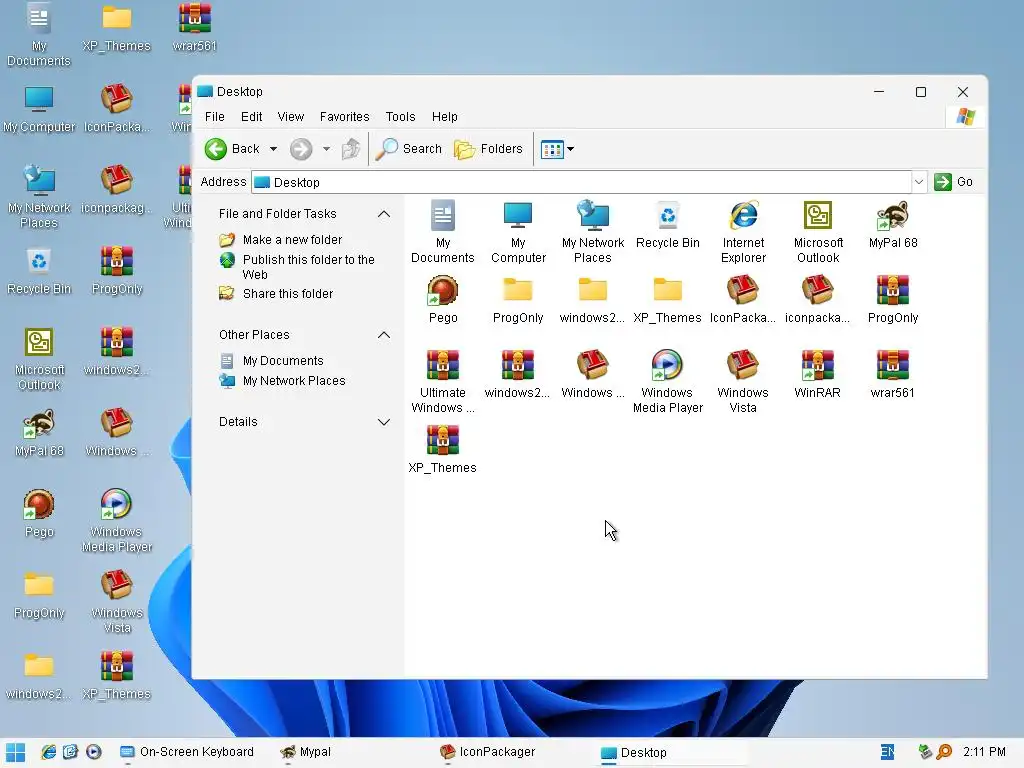Viewport: 1024px width, 768px height.
Task: Select ProgOnly folder in Explorer window
Action: click(x=518, y=300)
